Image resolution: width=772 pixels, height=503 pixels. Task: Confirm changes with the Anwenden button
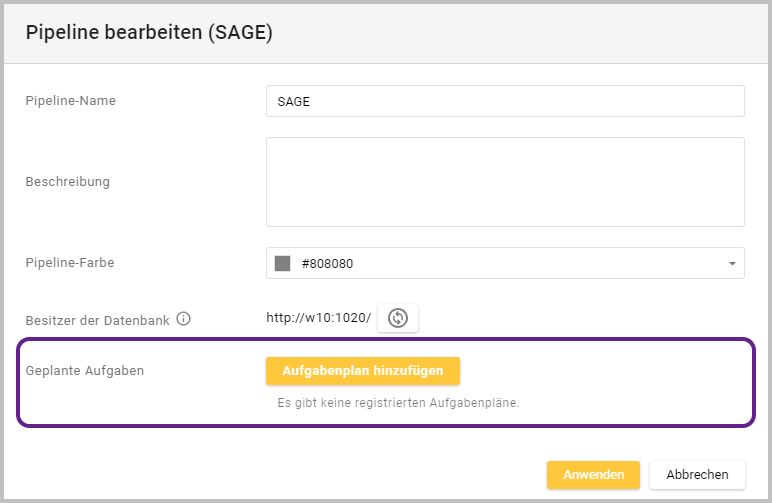coord(593,474)
